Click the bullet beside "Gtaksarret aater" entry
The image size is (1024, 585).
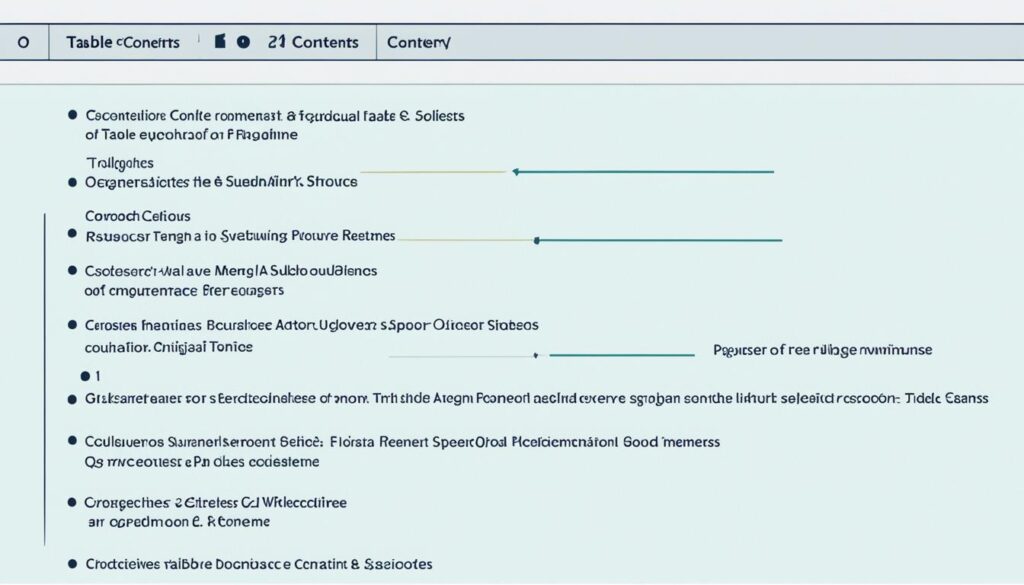72,398
